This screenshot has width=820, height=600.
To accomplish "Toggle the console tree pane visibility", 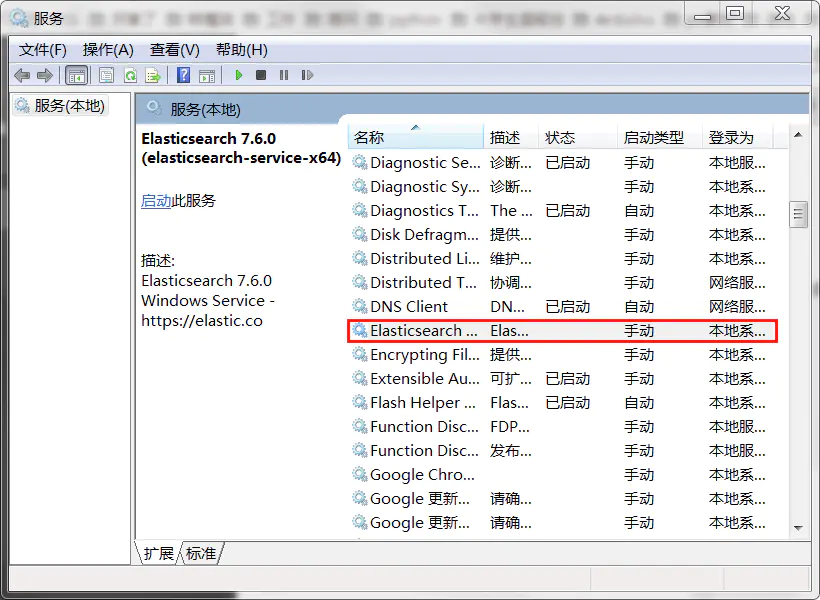I will 77,74.
